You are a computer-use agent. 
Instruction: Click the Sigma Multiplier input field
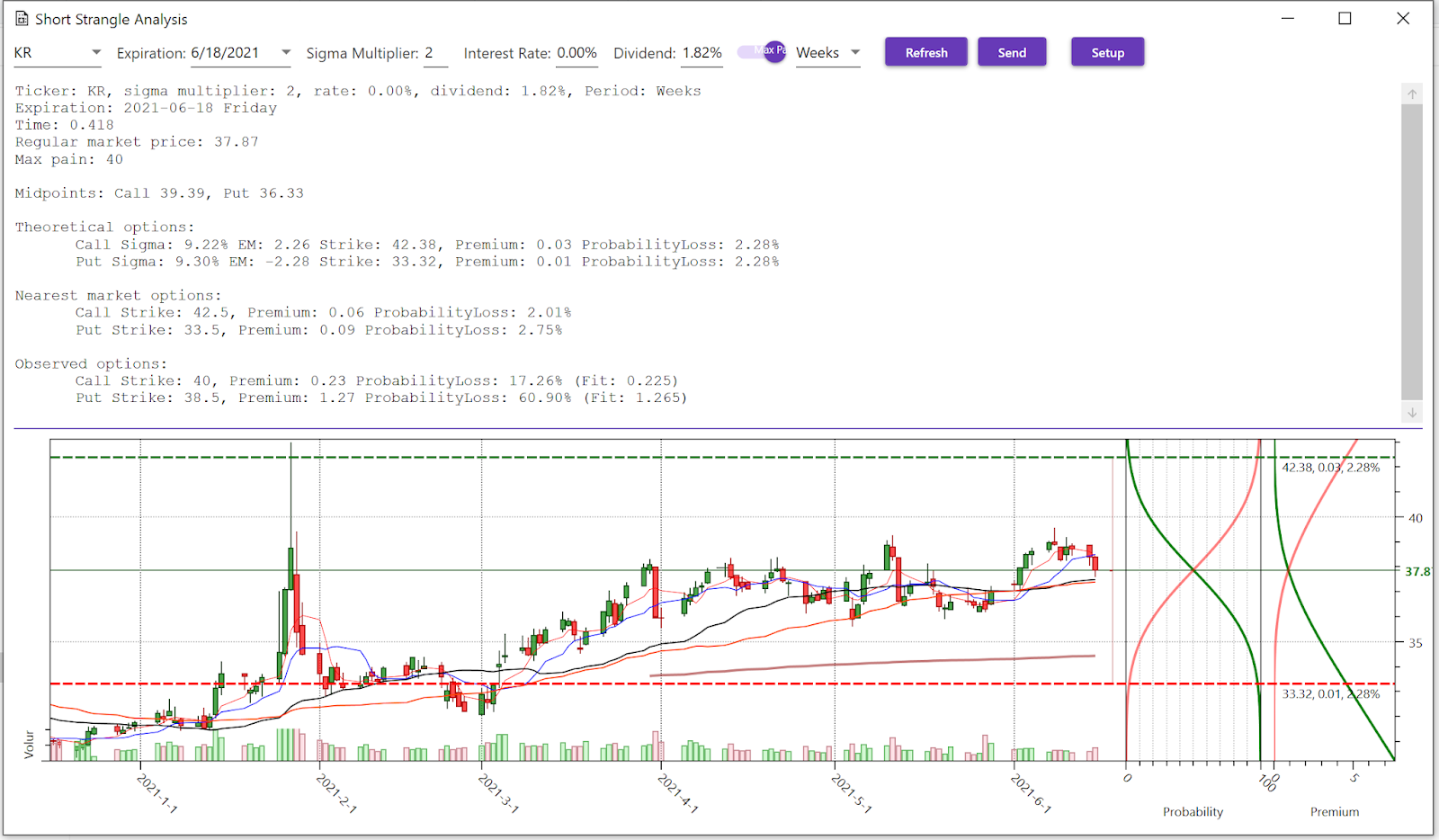pyautogui.click(x=435, y=53)
